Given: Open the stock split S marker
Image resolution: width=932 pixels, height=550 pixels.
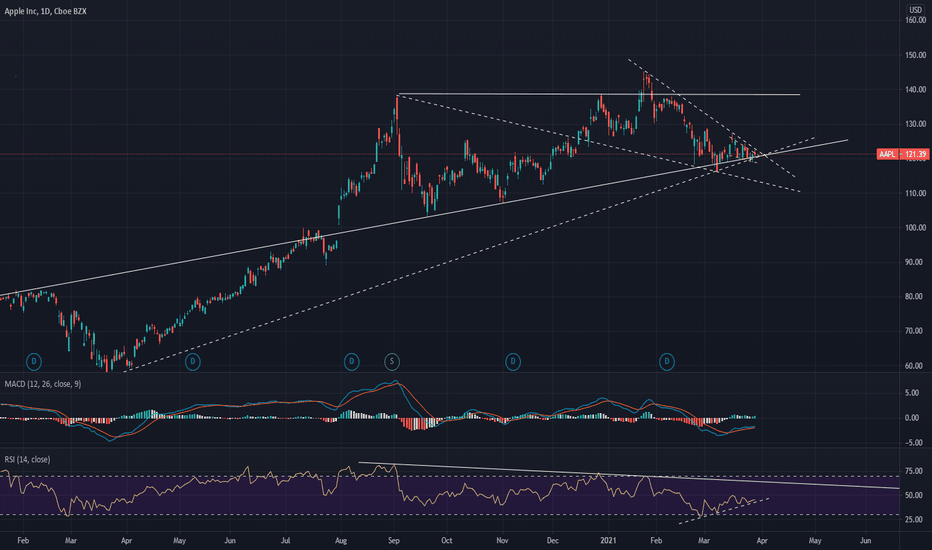Looking at the screenshot, I should click(392, 362).
